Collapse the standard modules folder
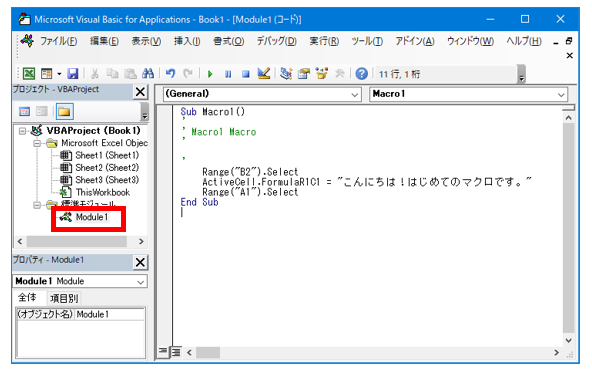 [x=37, y=205]
